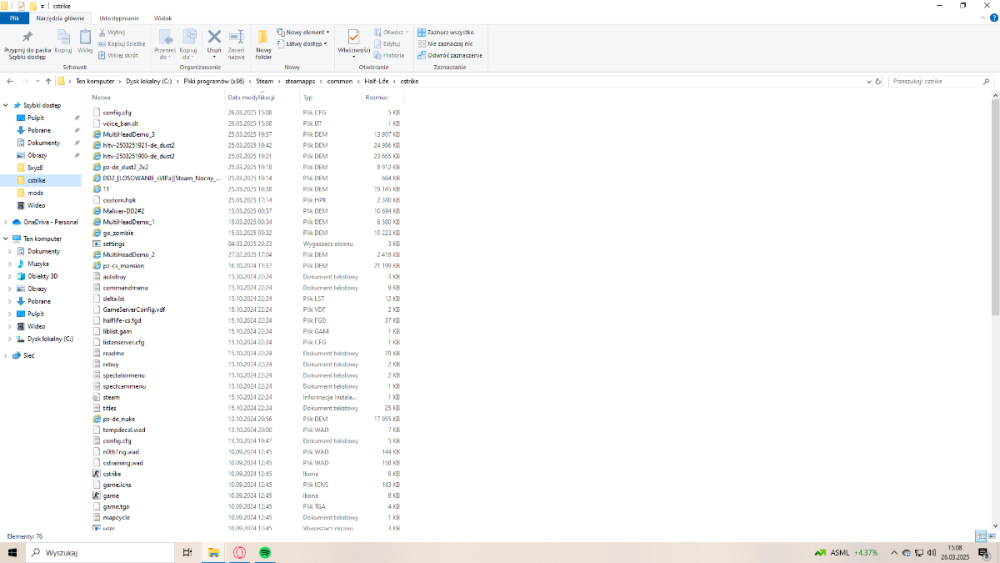
Task: Open the Nowy element dropdown
Action: pyautogui.click(x=303, y=32)
